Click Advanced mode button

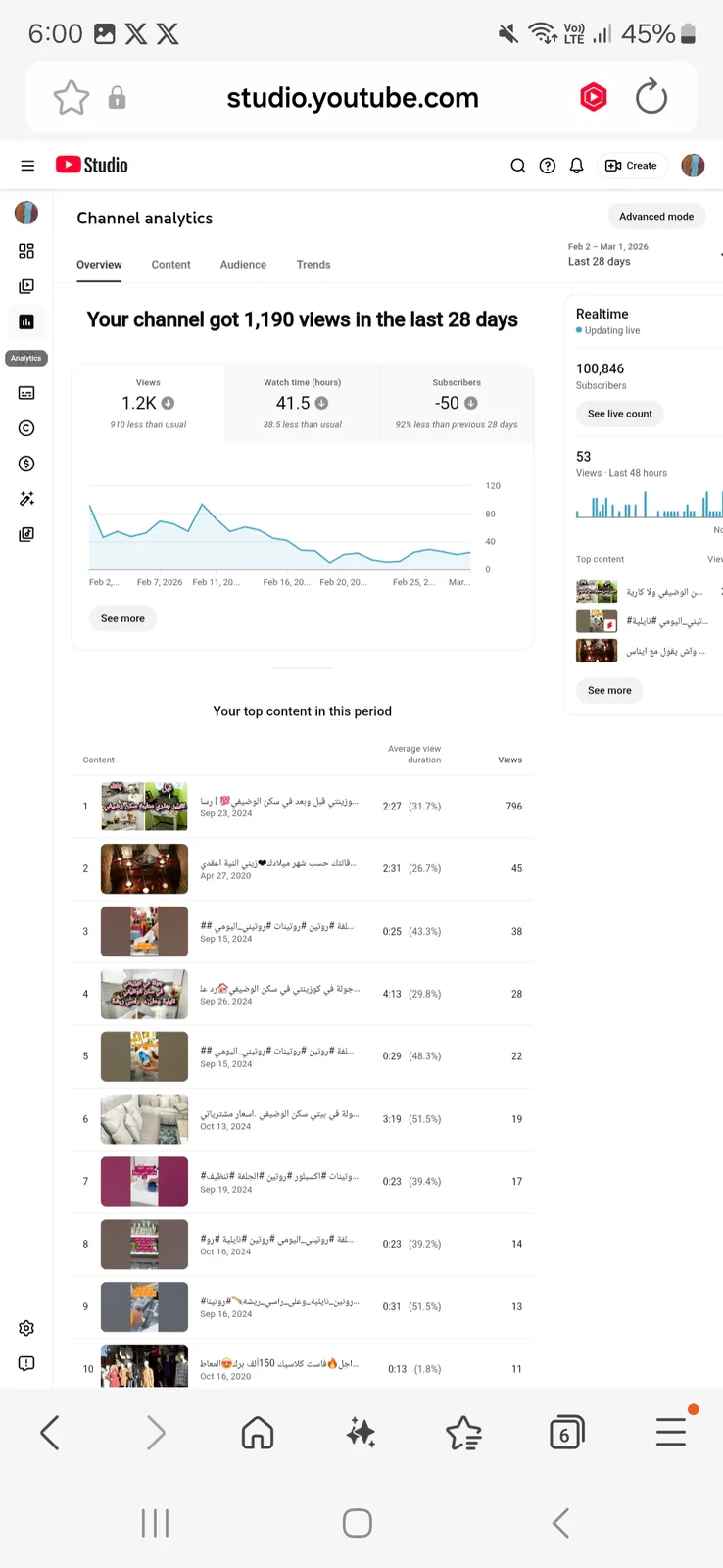pos(656,217)
